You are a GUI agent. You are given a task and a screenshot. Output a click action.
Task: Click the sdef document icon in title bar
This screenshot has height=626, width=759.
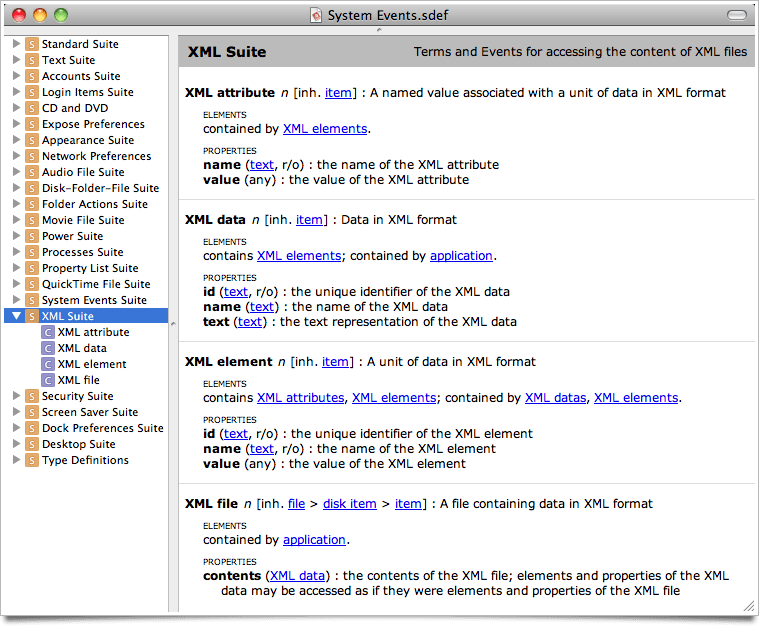(x=316, y=15)
